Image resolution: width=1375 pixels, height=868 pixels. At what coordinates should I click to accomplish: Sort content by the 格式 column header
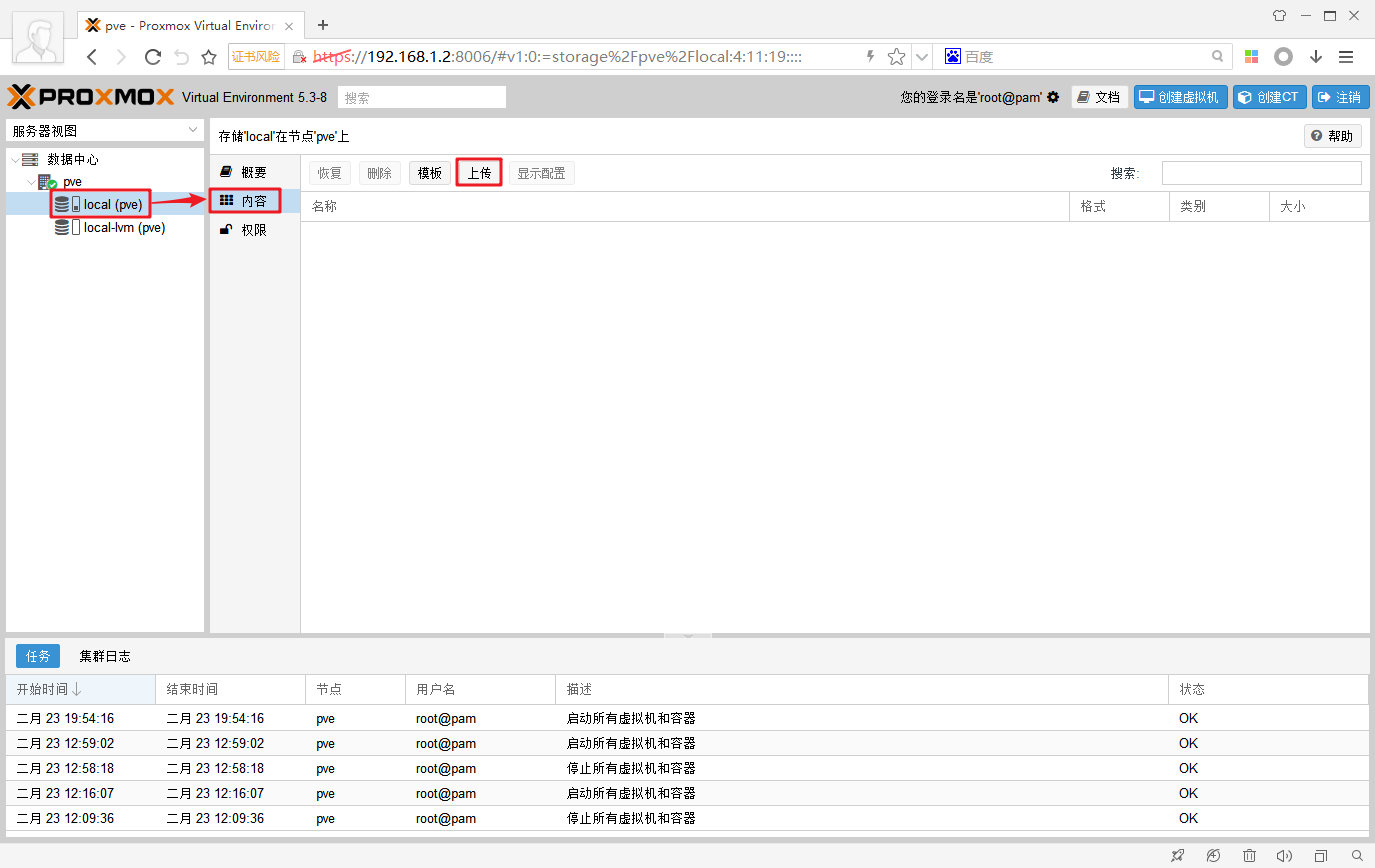pyautogui.click(x=1119, y=206)
